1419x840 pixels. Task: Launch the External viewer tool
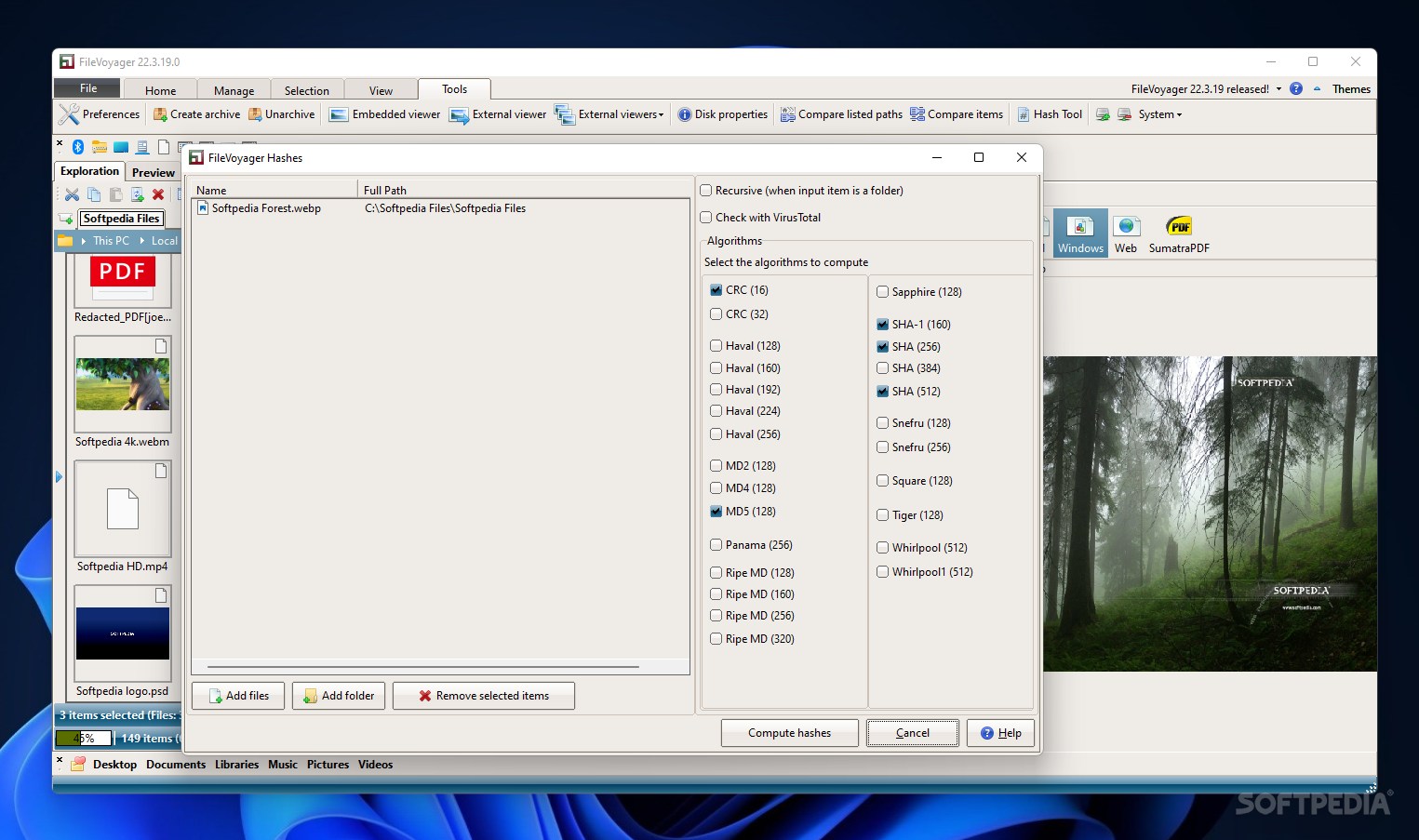tap(498, 114)
